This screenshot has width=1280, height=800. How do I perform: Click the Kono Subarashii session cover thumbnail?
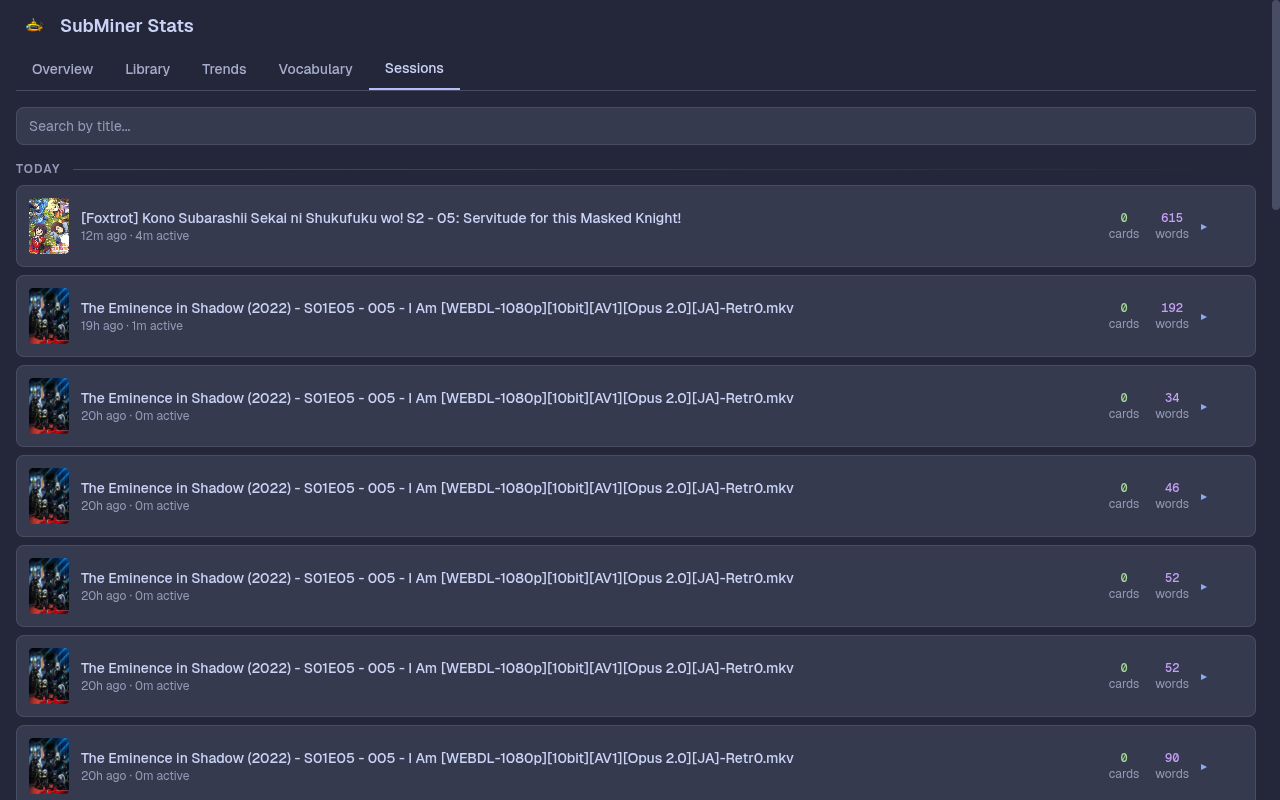[x=49, y=226]
